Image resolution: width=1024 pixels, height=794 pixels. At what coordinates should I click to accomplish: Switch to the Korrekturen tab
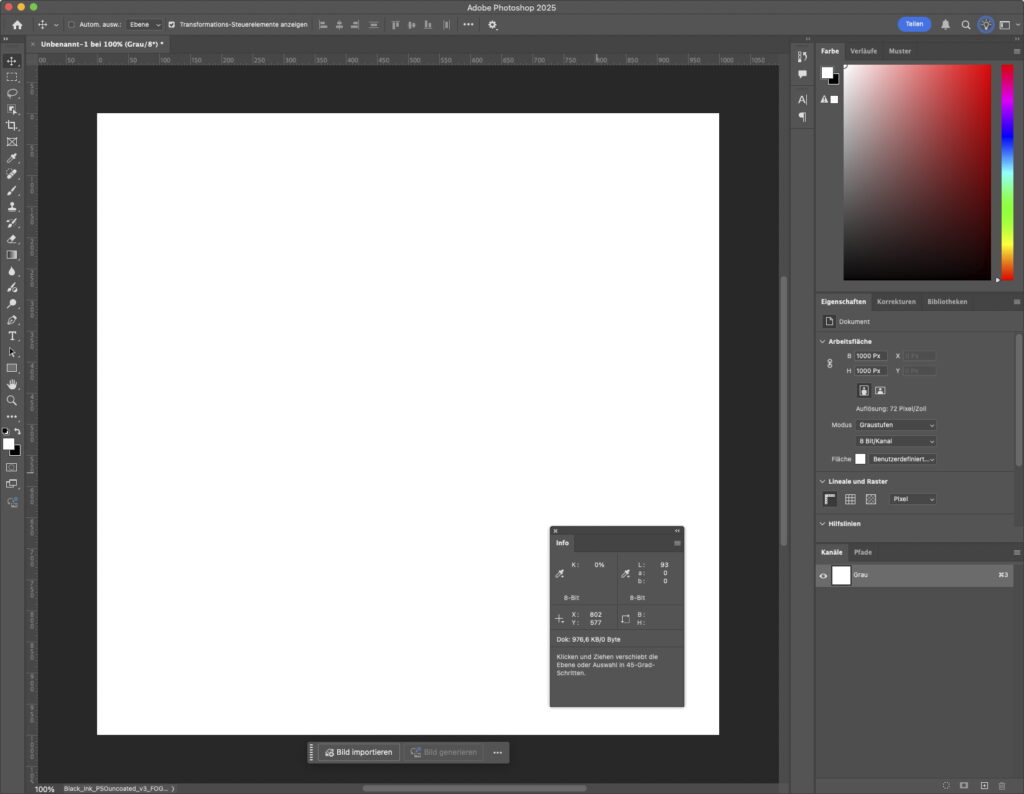(x=896, y=302)
